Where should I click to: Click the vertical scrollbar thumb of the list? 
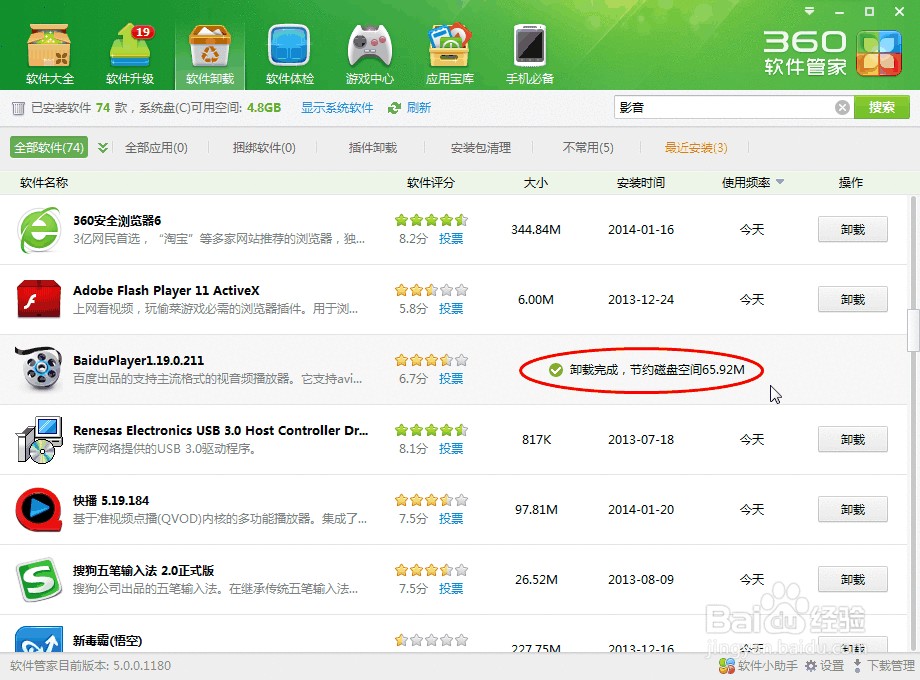tap(913, 330)
